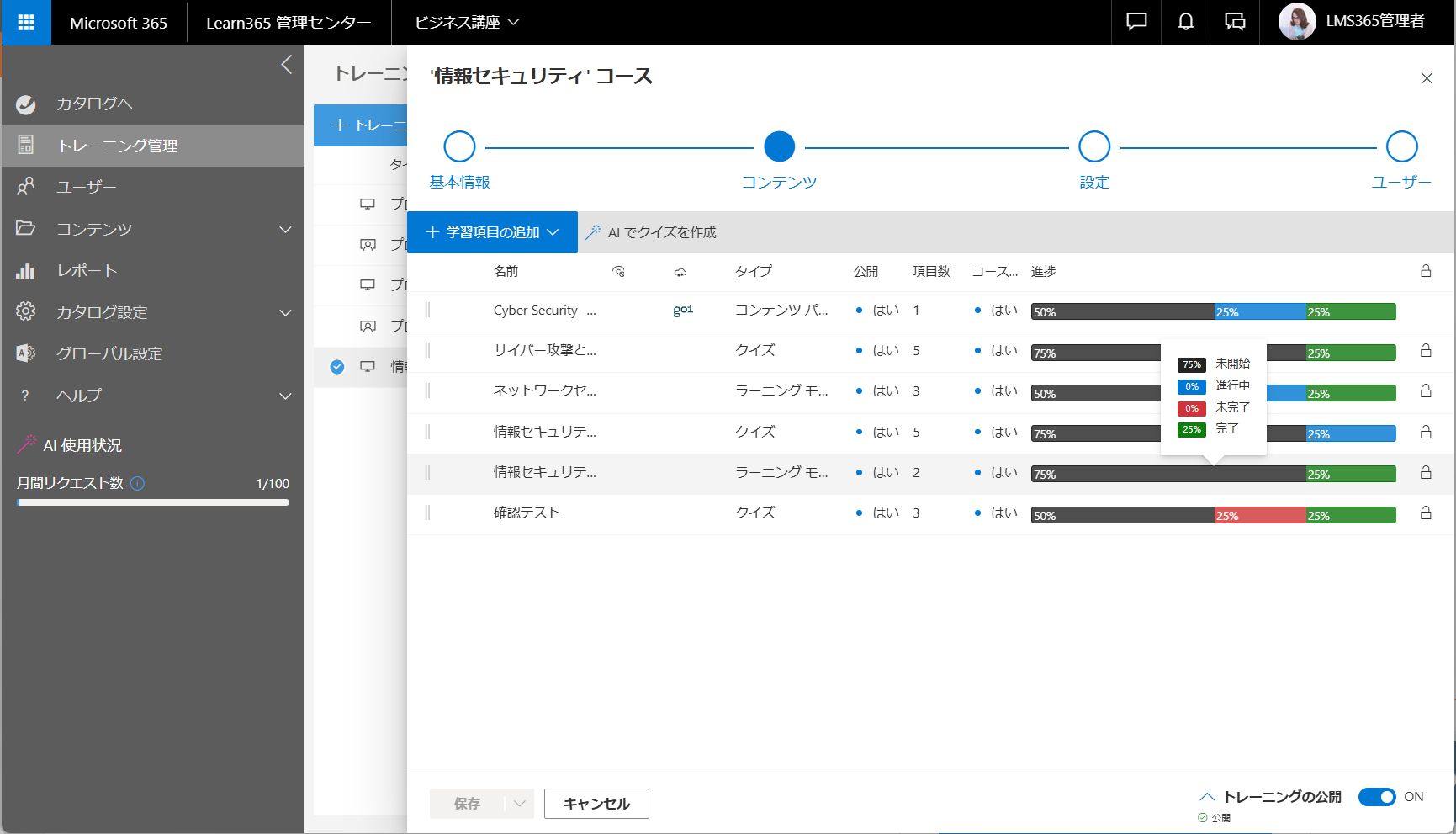
Task: Click the monthly request usage progress bar
Action: (152, 502)
